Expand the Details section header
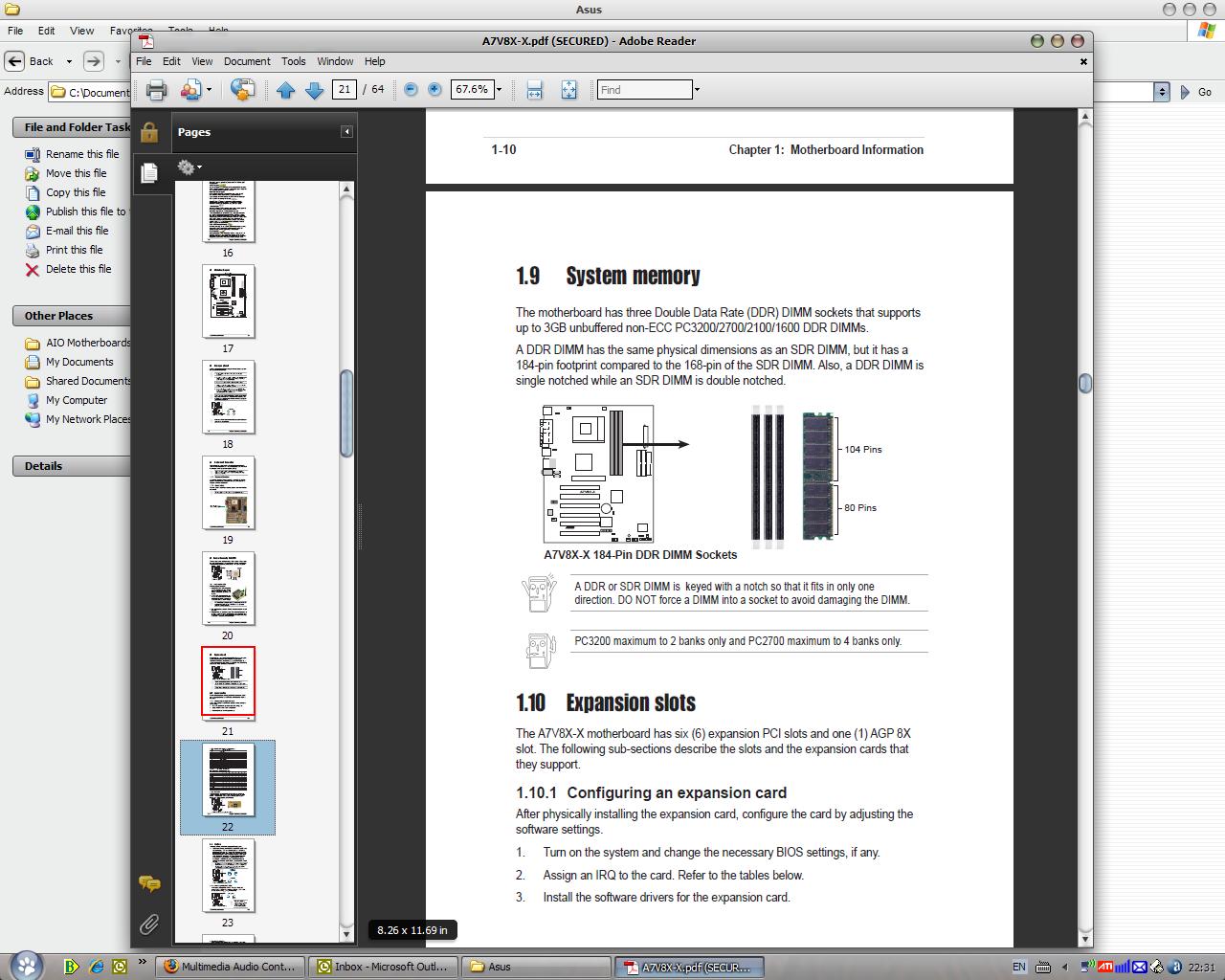 [x=72, y=466]
